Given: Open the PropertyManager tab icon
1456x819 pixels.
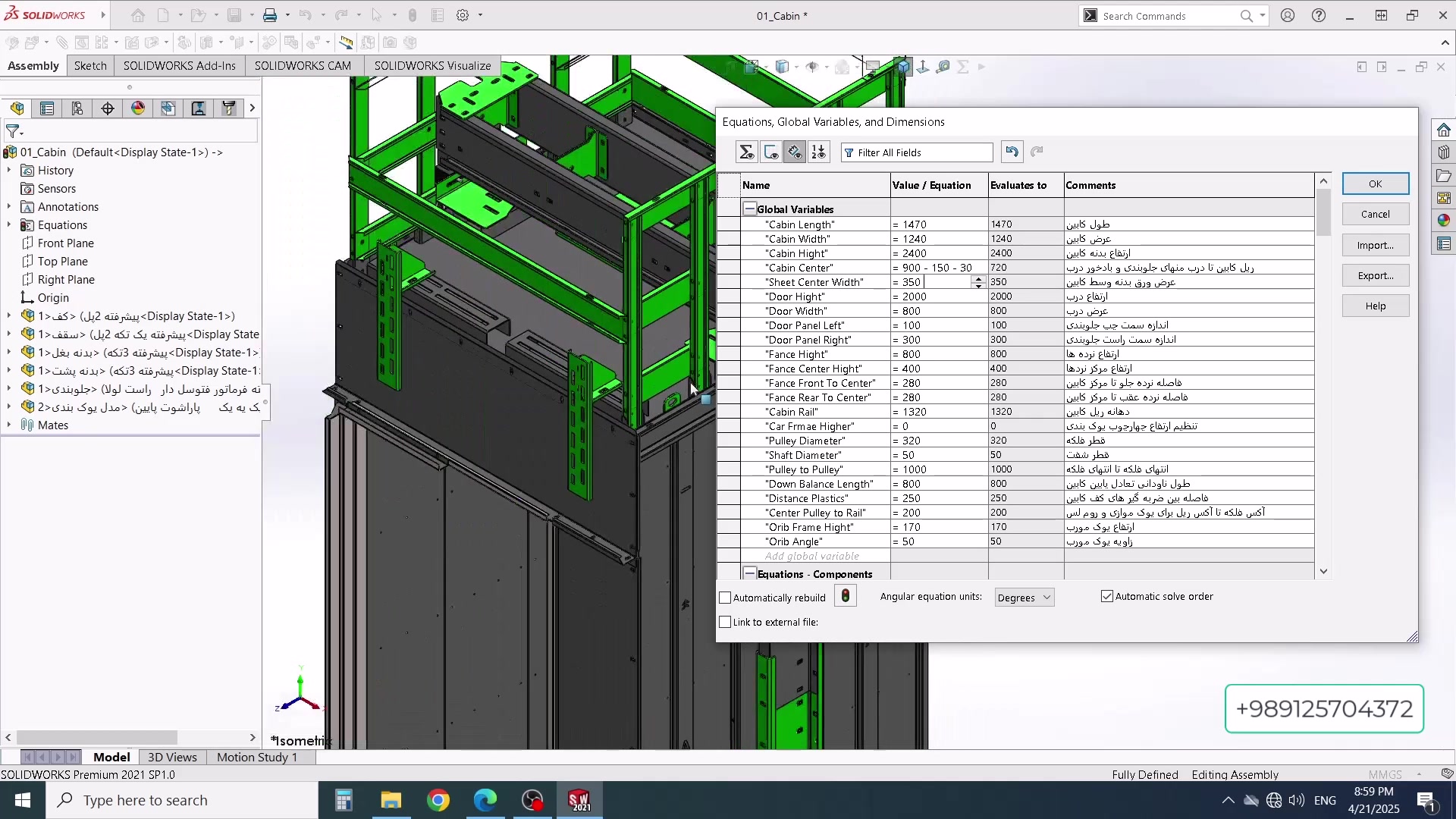Looking at the screenshot, I should [47, 108].
